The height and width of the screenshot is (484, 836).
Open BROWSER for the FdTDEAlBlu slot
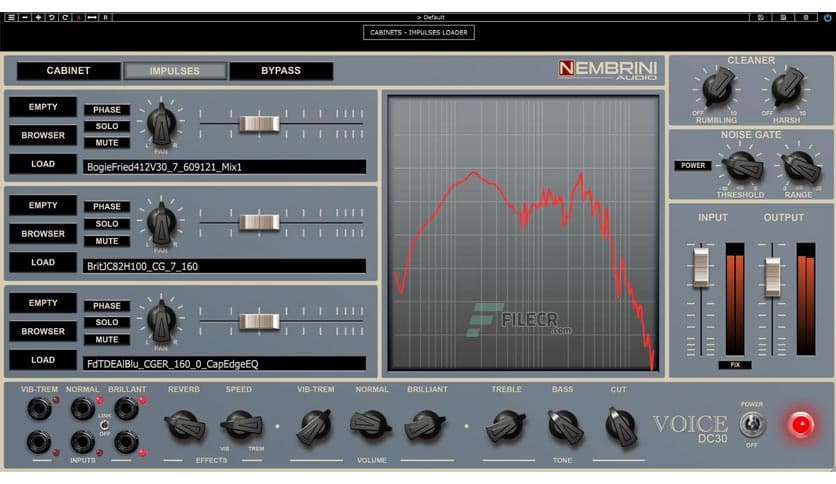point(43,332)
